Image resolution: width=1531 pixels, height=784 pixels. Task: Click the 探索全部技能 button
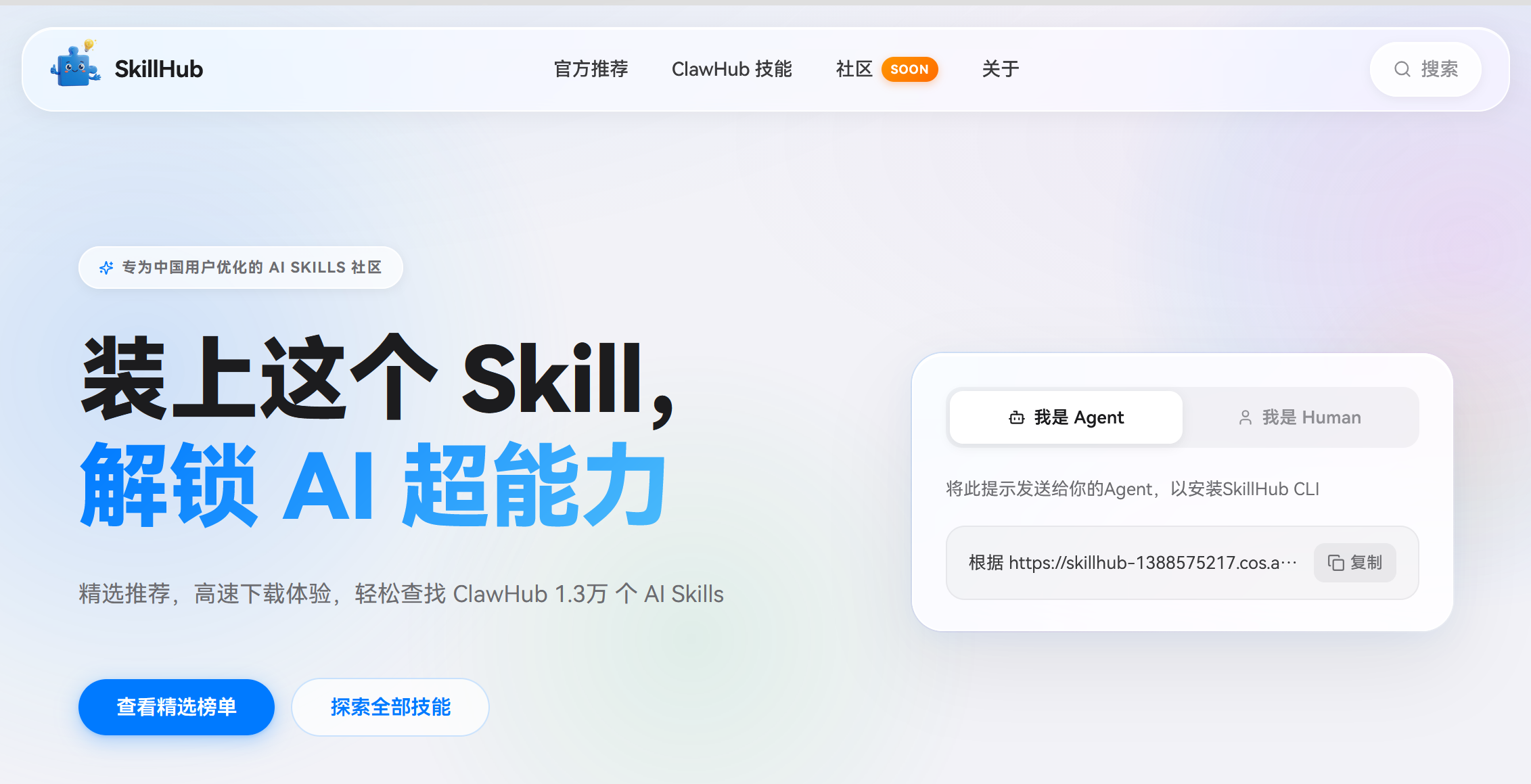point(390,707)
